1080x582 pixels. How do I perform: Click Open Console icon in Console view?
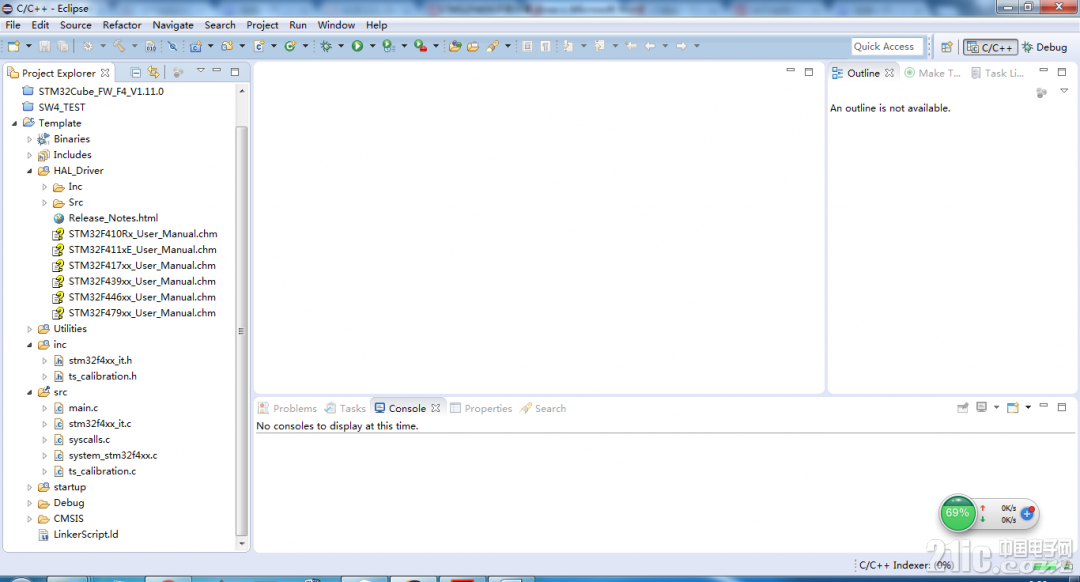[1012, 408]
